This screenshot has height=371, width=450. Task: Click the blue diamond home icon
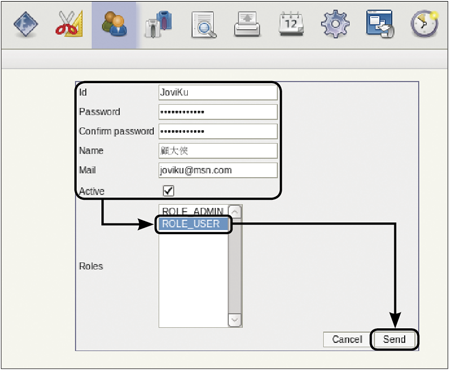click(x=26, y=24)
